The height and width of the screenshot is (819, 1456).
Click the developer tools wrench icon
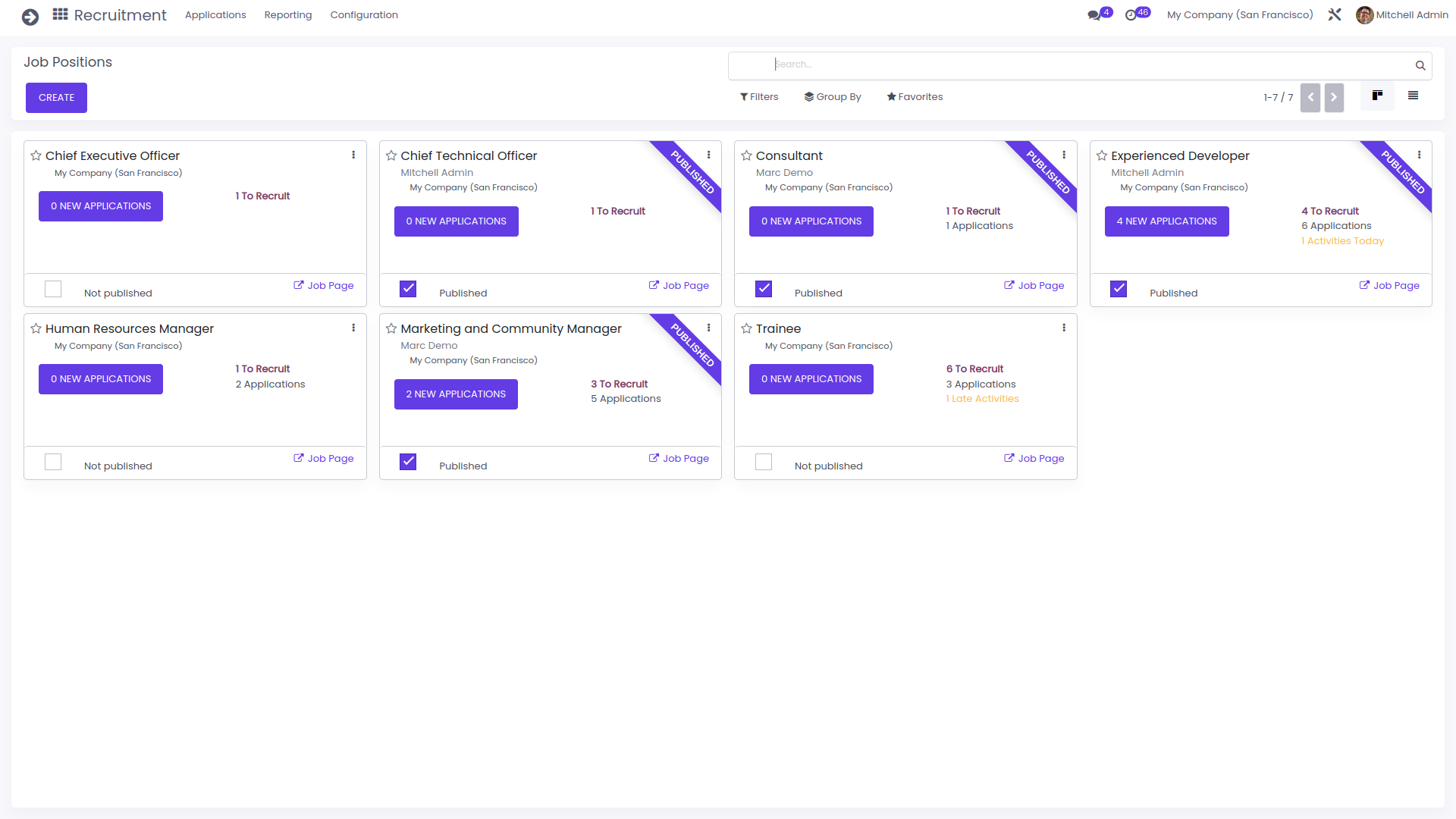(1335, 14)
